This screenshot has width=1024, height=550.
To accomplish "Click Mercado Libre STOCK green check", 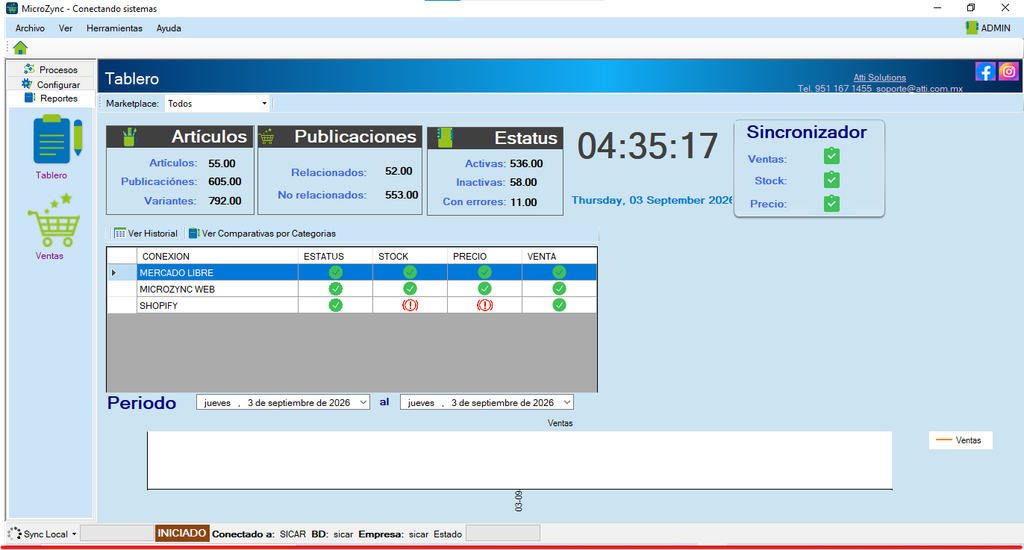I will [409, 272].
